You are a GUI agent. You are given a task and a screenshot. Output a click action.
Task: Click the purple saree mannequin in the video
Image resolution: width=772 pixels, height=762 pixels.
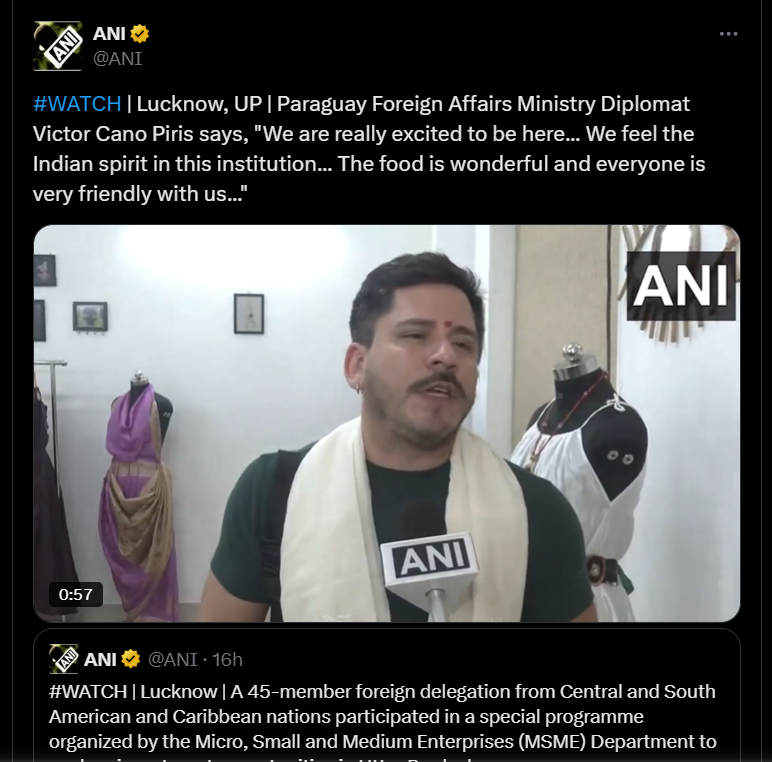138,490
